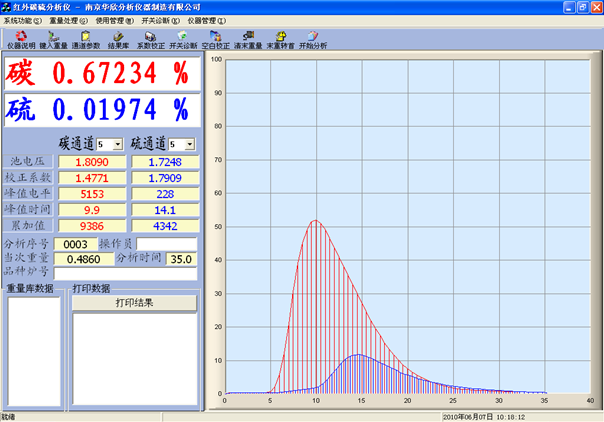
Task: Open the 仪器说明 toolbar icon
Action: (x=19, y=39)
